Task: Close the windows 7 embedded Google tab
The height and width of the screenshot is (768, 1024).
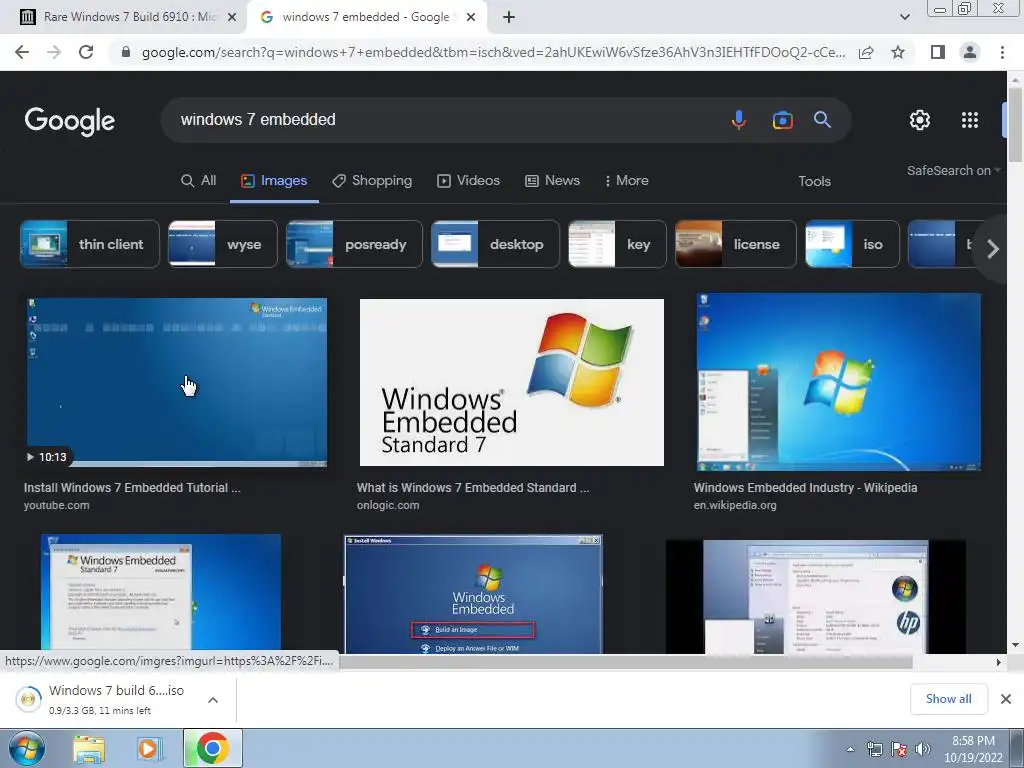Action: click(x=471, y=17)
